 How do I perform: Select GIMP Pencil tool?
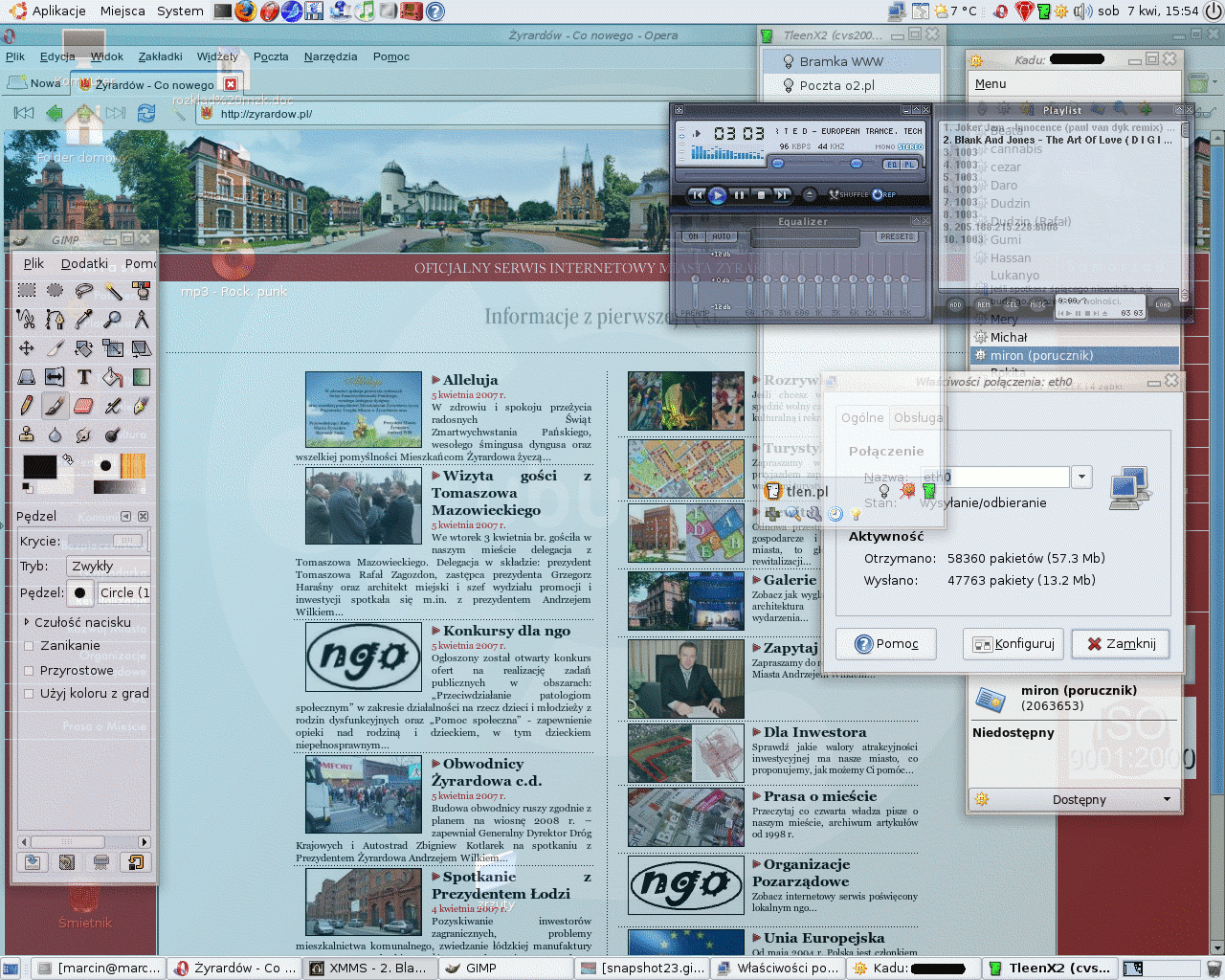[x=27, y=405]
